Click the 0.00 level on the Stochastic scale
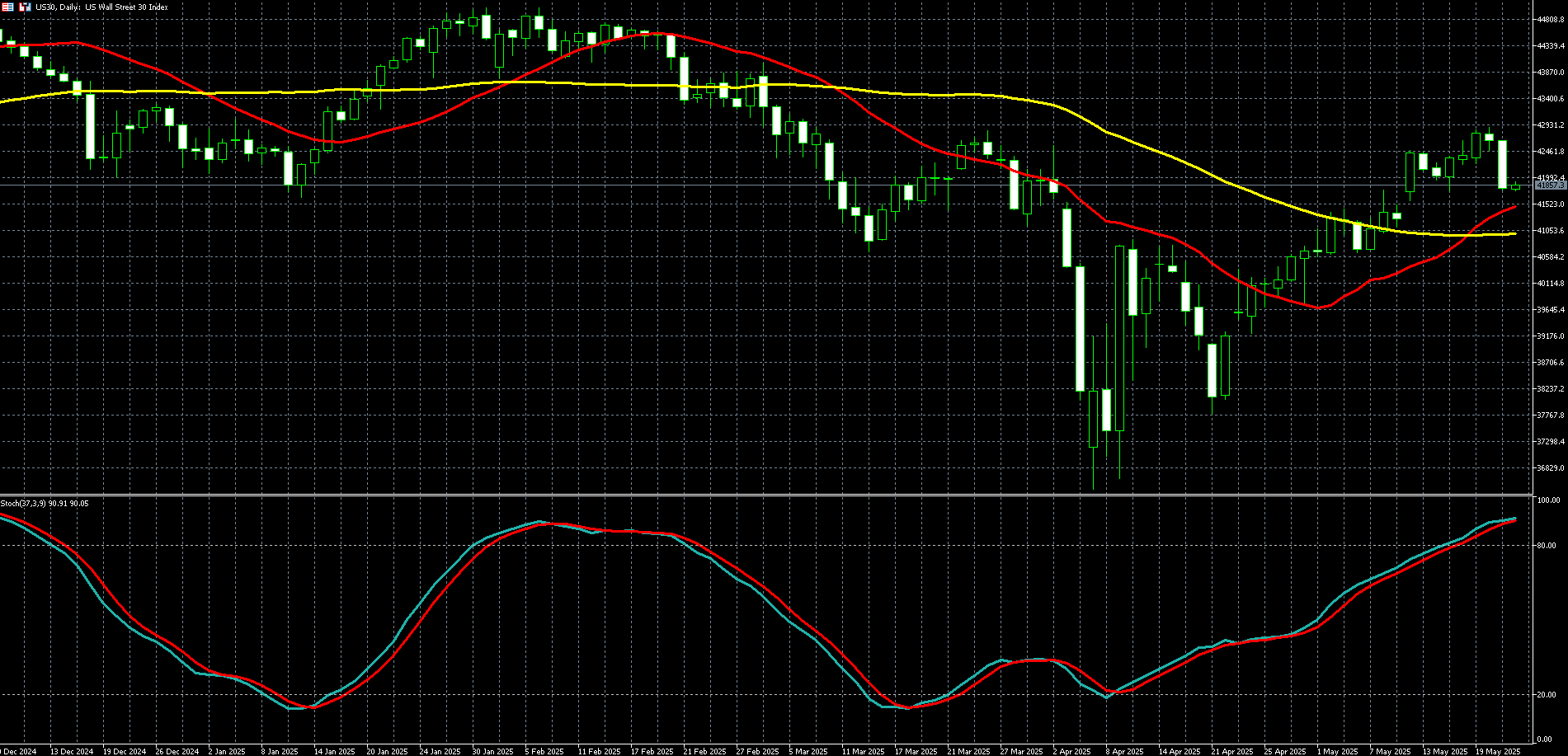 pyautogui.click(x=1544, y=740)
